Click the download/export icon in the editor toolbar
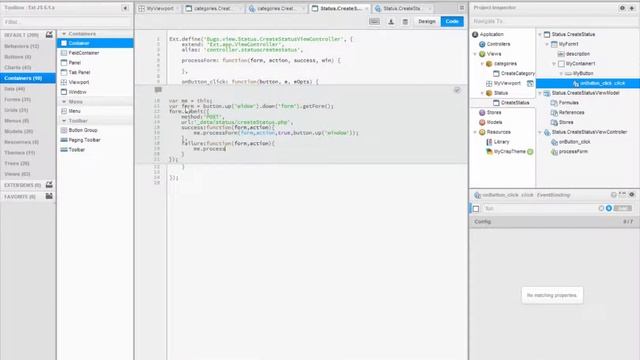 [x=391, y=22]
